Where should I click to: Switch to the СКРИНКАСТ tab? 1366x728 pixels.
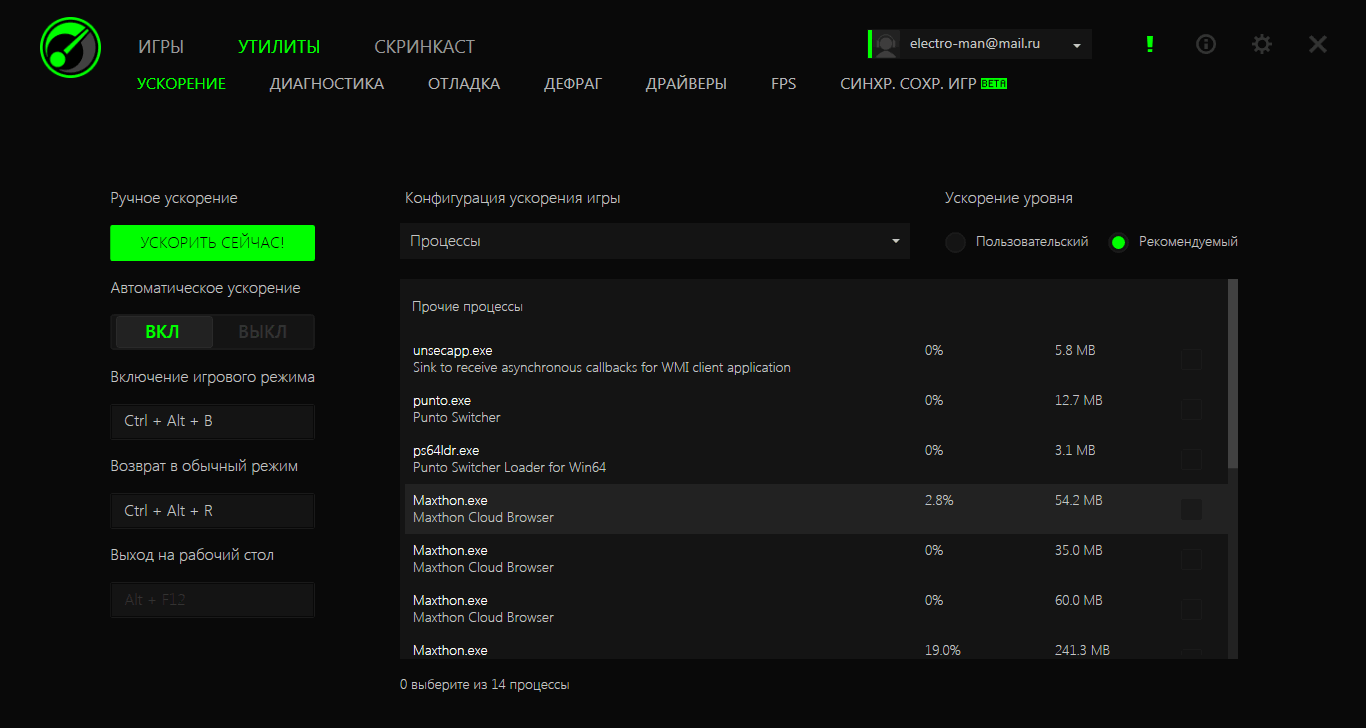click(424, 47)
